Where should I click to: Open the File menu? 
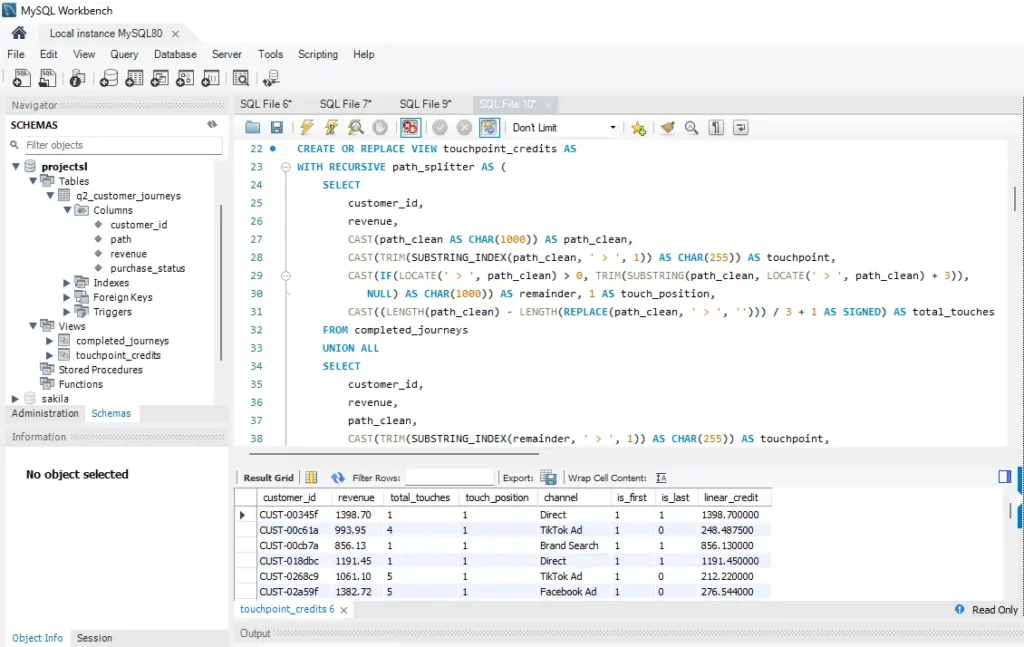point(16,54)
